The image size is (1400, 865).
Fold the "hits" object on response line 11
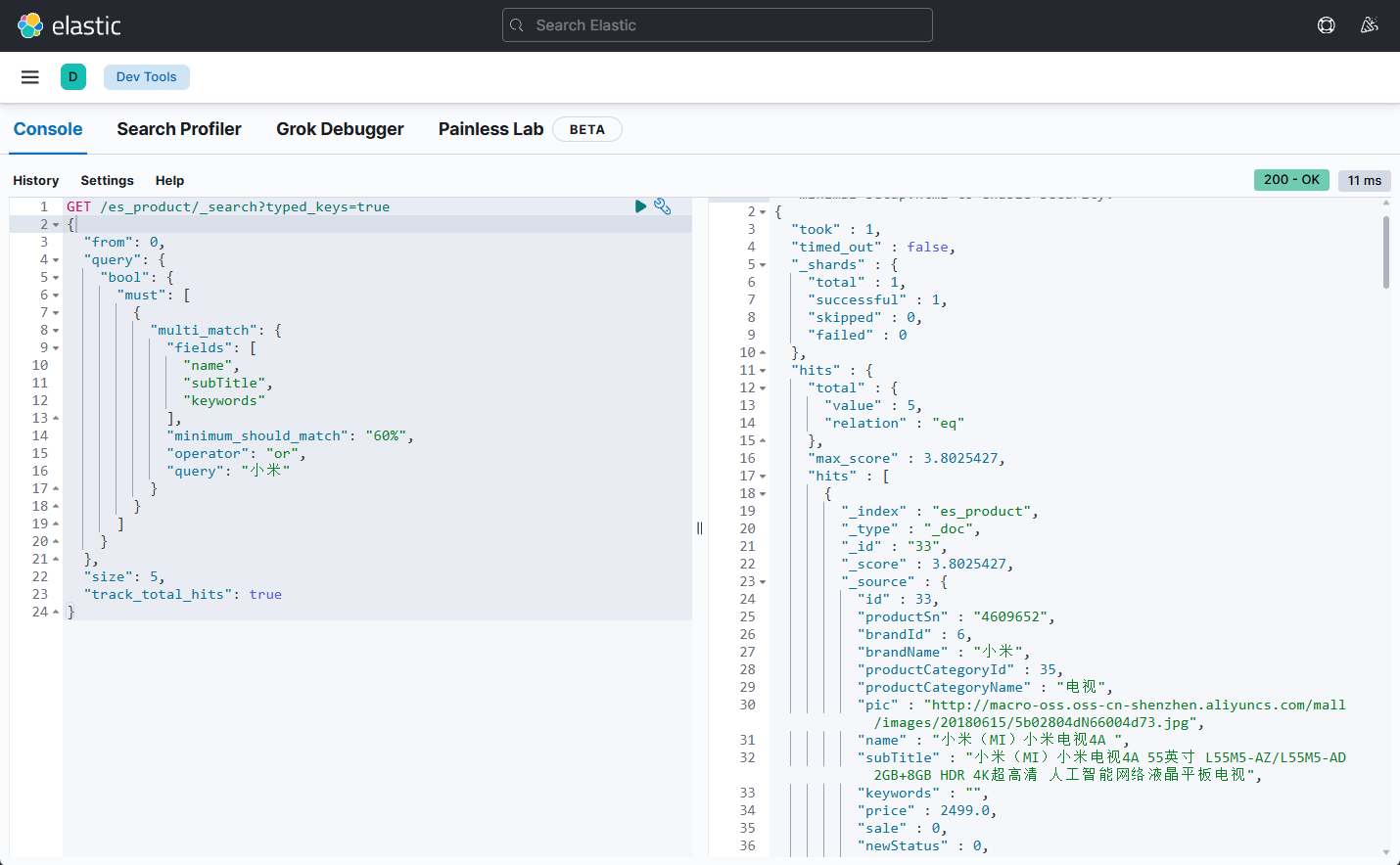click(763, 371)
